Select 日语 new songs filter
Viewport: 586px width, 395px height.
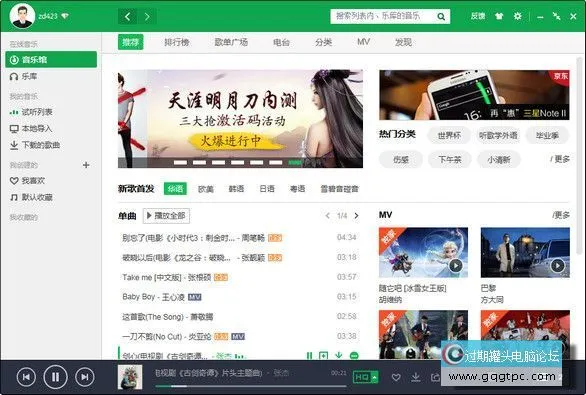(x=267, y=189)
